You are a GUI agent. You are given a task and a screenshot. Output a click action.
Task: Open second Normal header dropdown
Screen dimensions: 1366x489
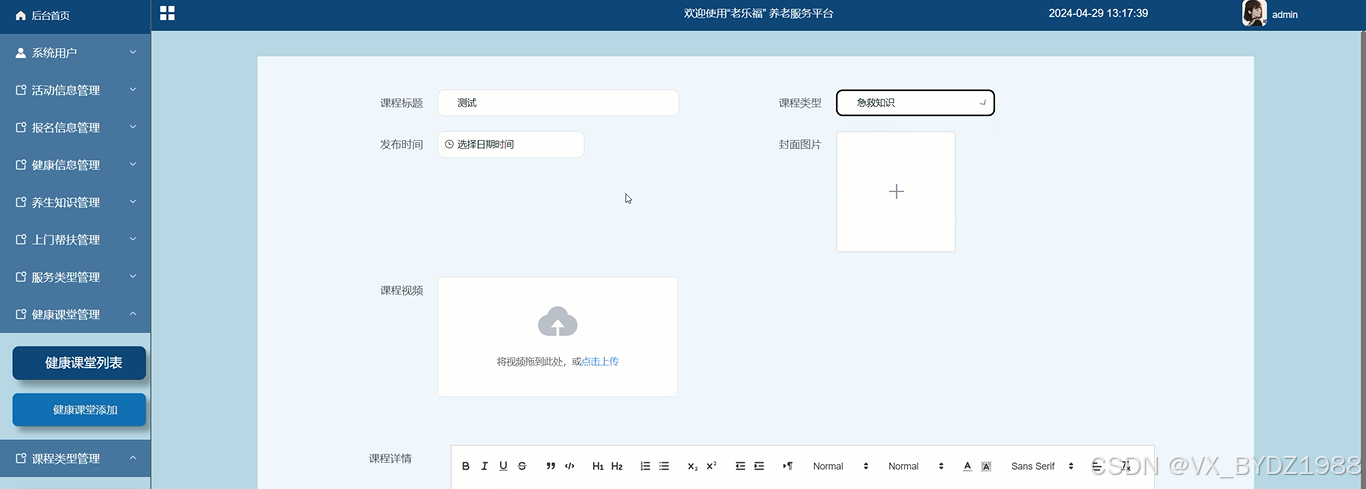click(x=916, y=466)
